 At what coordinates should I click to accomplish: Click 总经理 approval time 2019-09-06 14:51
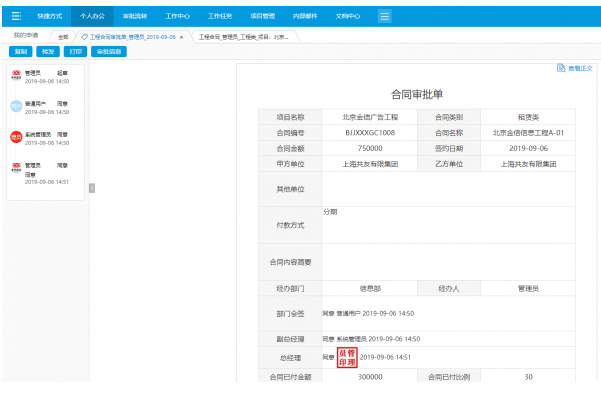pyautogui.click(x=385, y=357)
